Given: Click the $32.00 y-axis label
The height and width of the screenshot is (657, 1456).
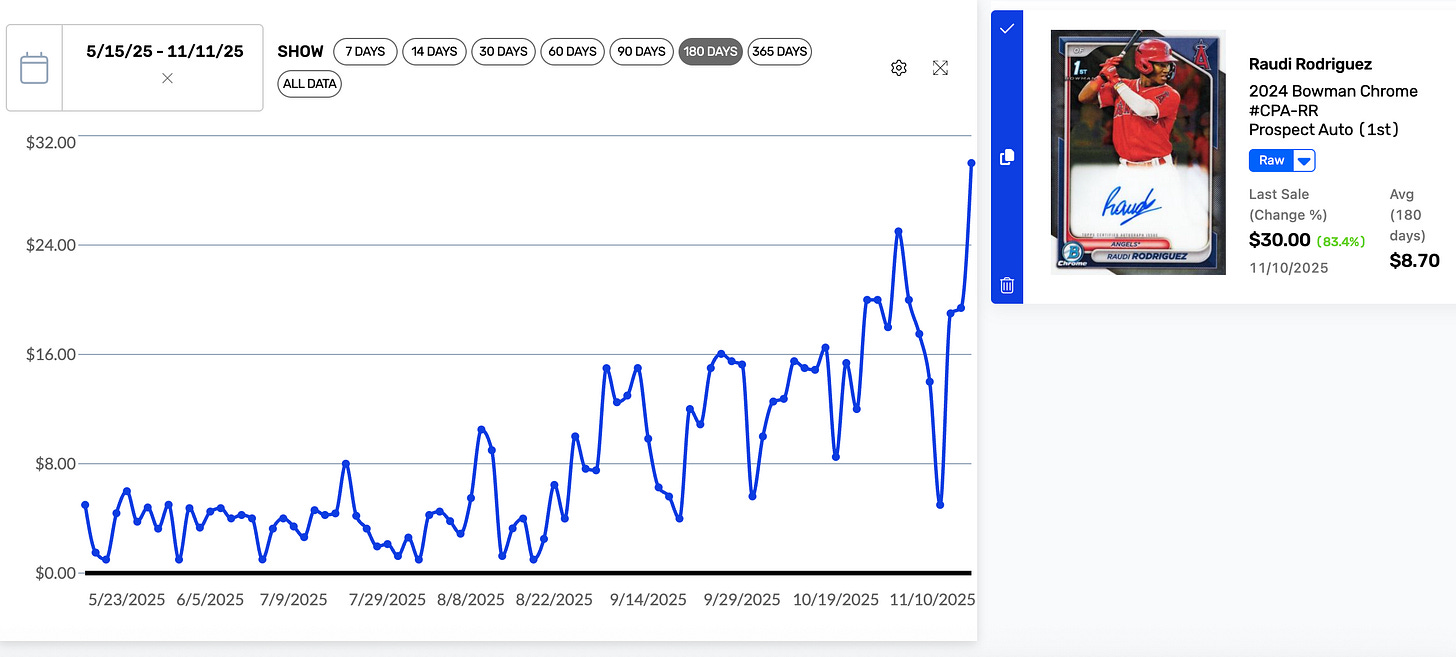Looking at the screenshot, I should coord(51,142).
